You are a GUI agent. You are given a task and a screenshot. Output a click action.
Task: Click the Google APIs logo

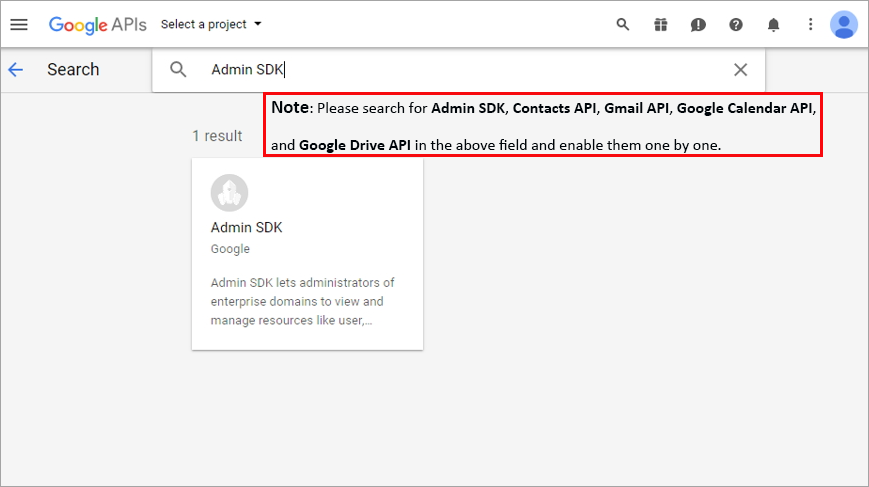pyautogui.click(x=98, y=25)
